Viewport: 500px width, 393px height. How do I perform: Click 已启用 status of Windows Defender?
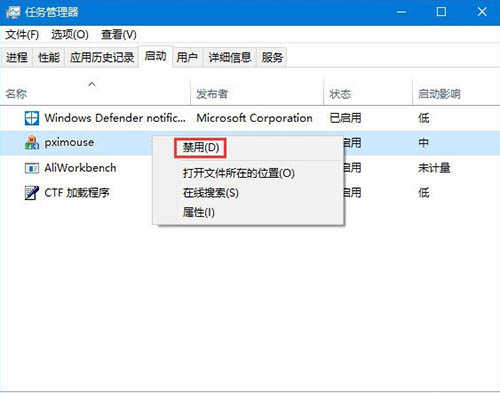click(x=345, y=118)
